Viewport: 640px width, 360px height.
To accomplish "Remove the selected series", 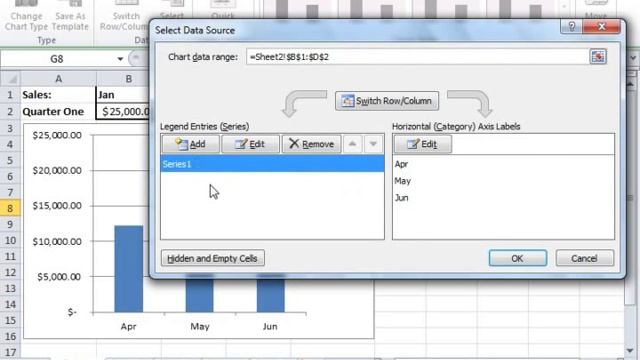I will pos(311,144).
